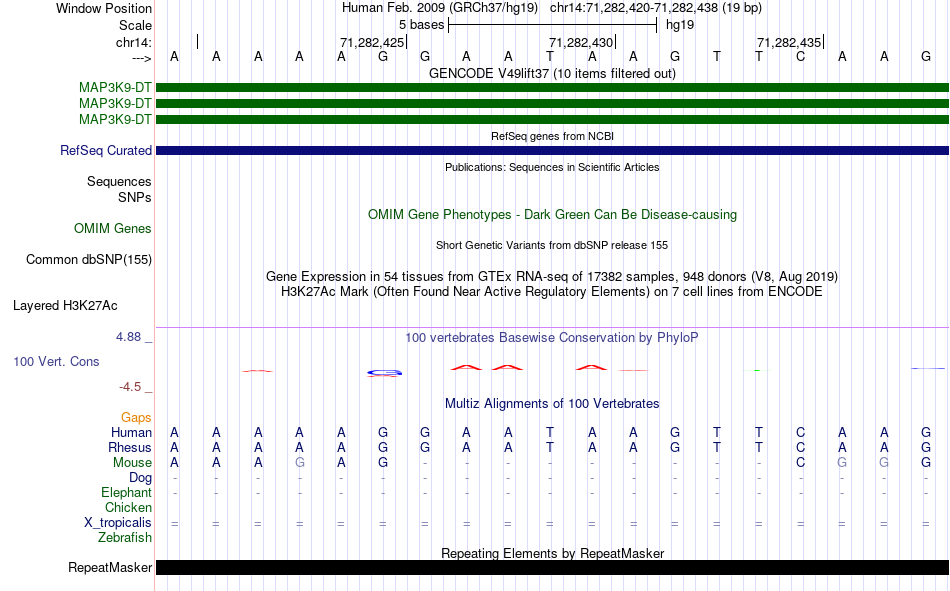Click the Dog species row label
The height and width of the screenshot is (591, 950).
click(x=141, y=478)
